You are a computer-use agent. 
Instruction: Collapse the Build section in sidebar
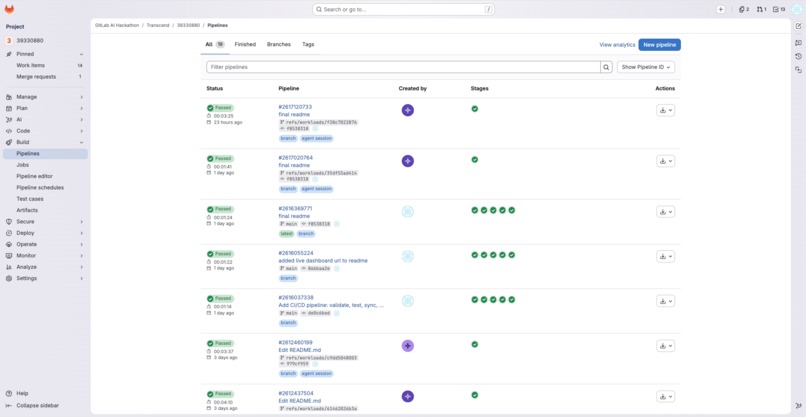point(45,142)
